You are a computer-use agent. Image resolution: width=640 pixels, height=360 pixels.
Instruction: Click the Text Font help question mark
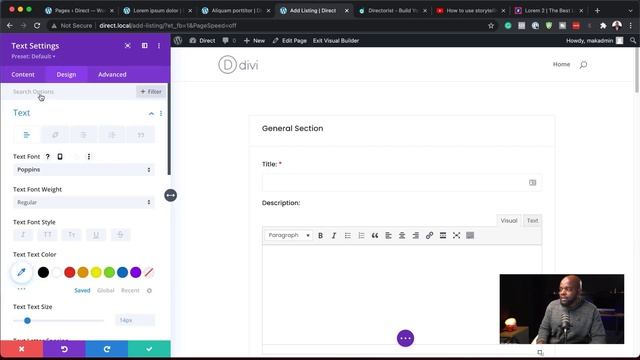pyautogui.click(x=48, y=157)
